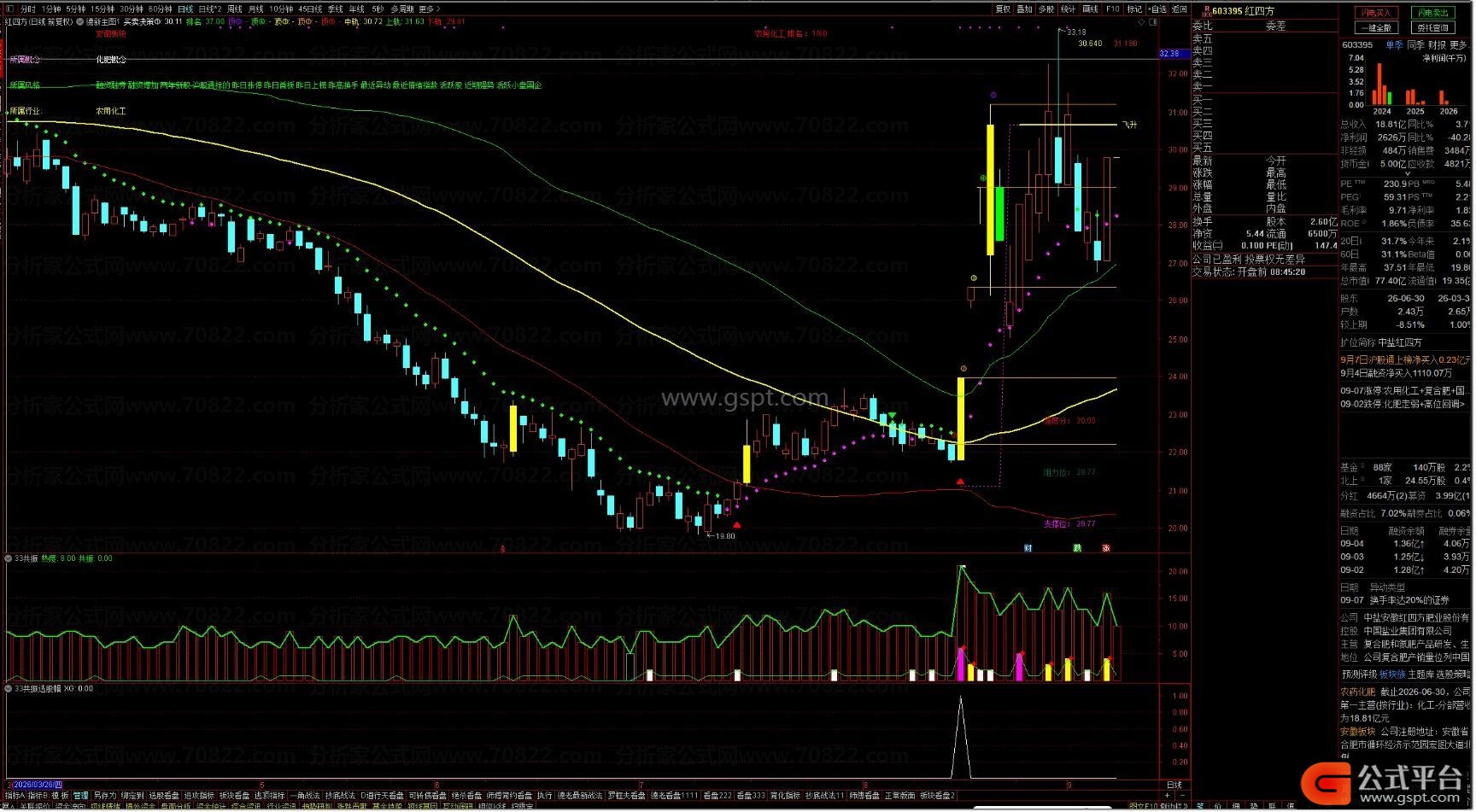Click the R badge beside stock code 603395
The image size is (1476, 812).
point(1207,10)
